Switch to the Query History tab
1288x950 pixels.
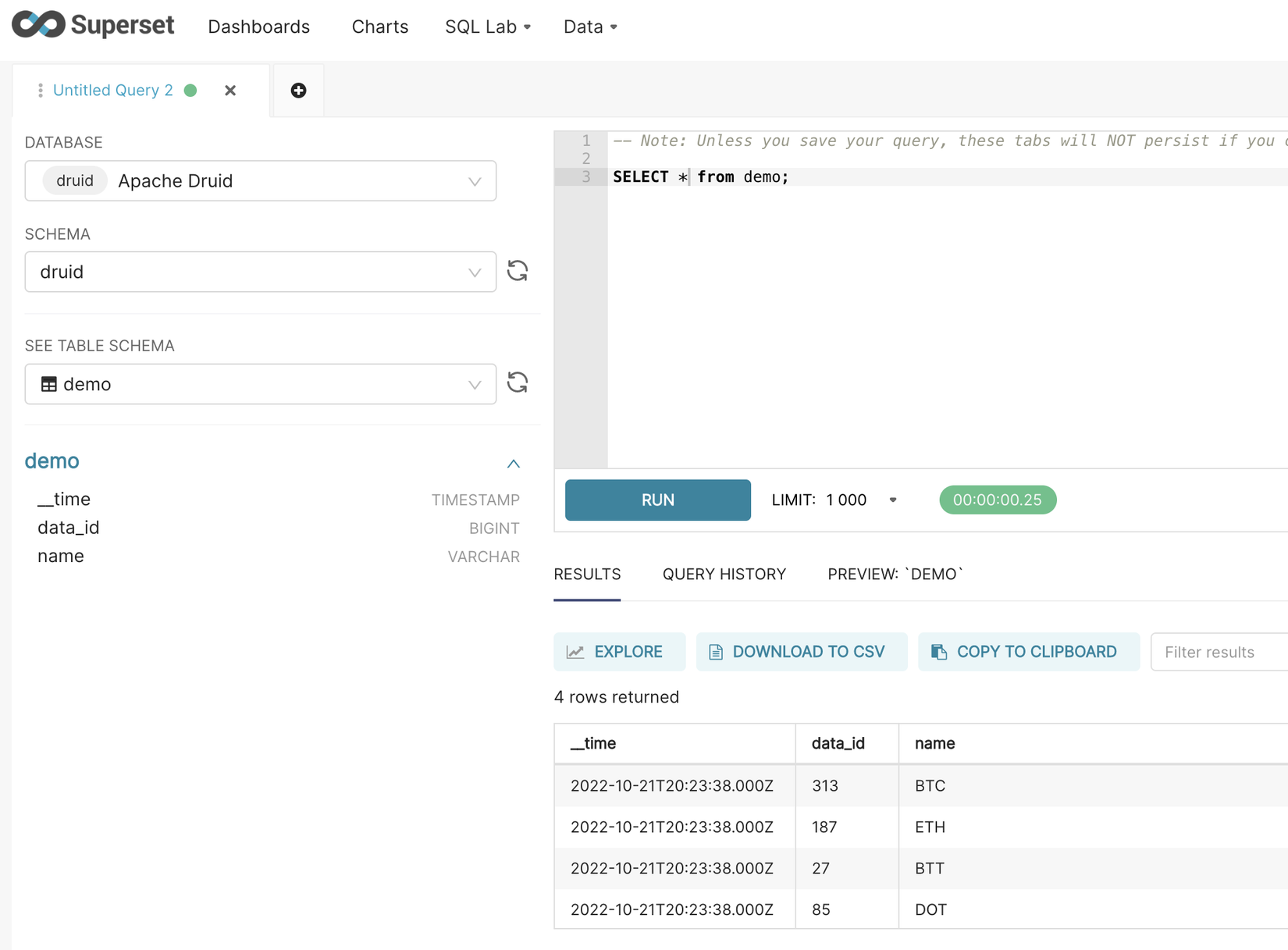click(724, 575)
